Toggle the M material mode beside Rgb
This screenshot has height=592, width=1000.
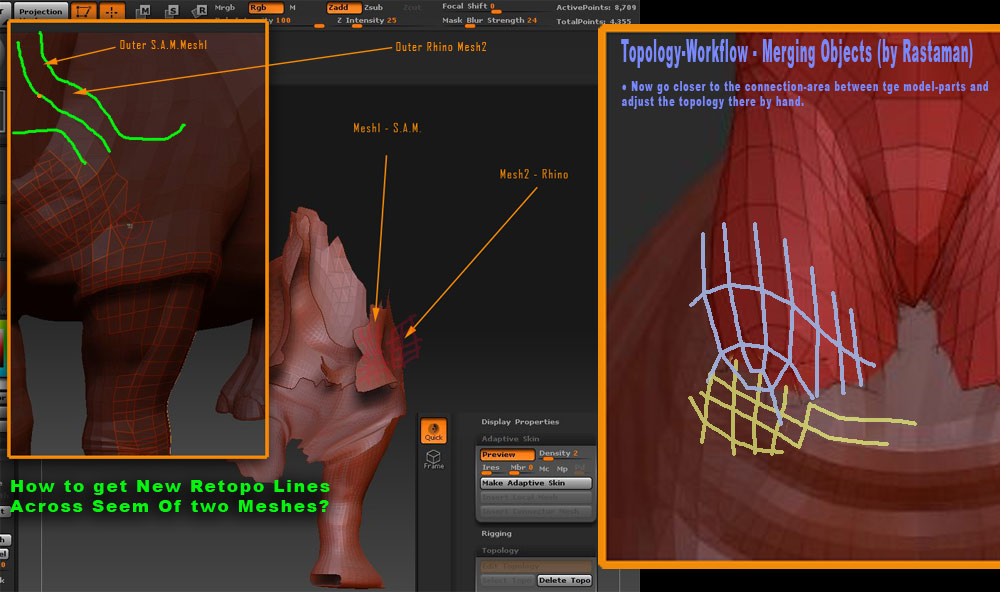click(293, 8)
